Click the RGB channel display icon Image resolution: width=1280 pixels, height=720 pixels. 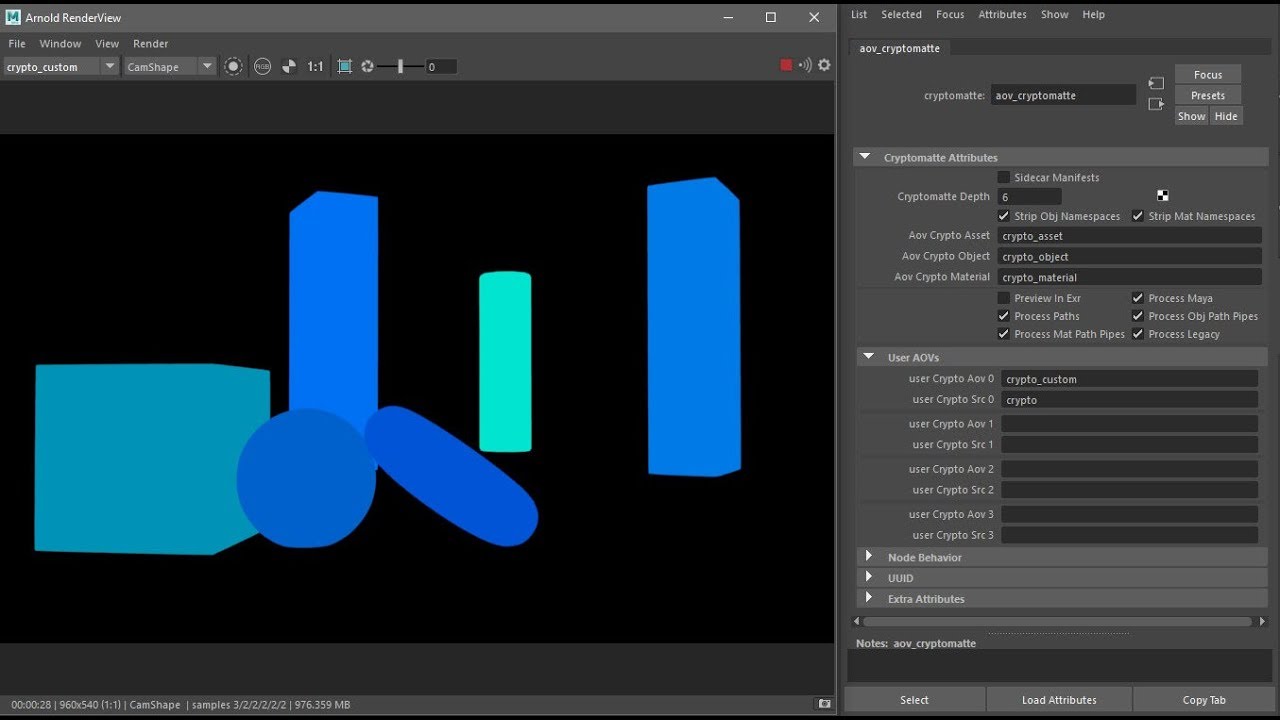pos(262,66)
